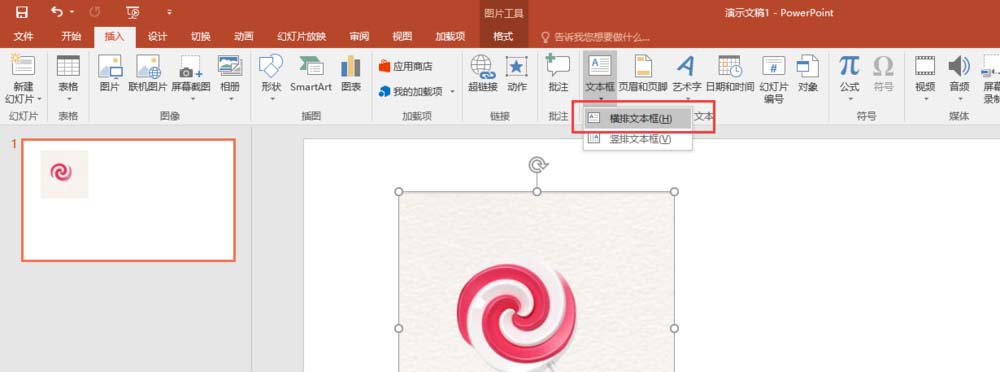Click the 相册 icon
Screen dimensions: 1000x372
[x=230, y=66]
